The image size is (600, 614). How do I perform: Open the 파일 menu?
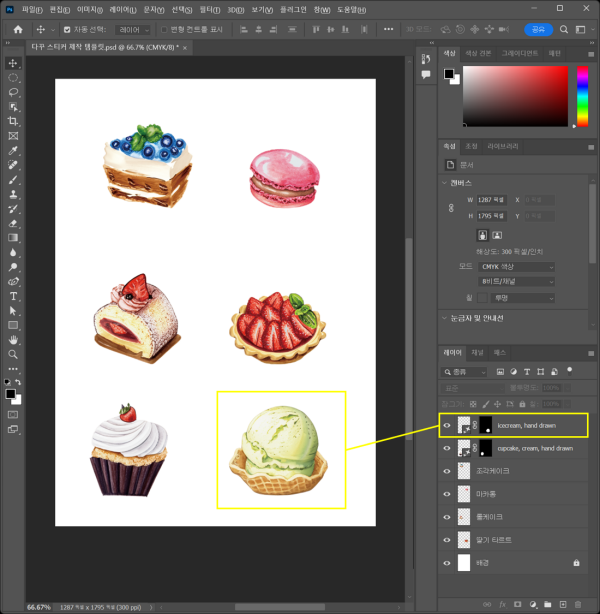pos(32,10)
